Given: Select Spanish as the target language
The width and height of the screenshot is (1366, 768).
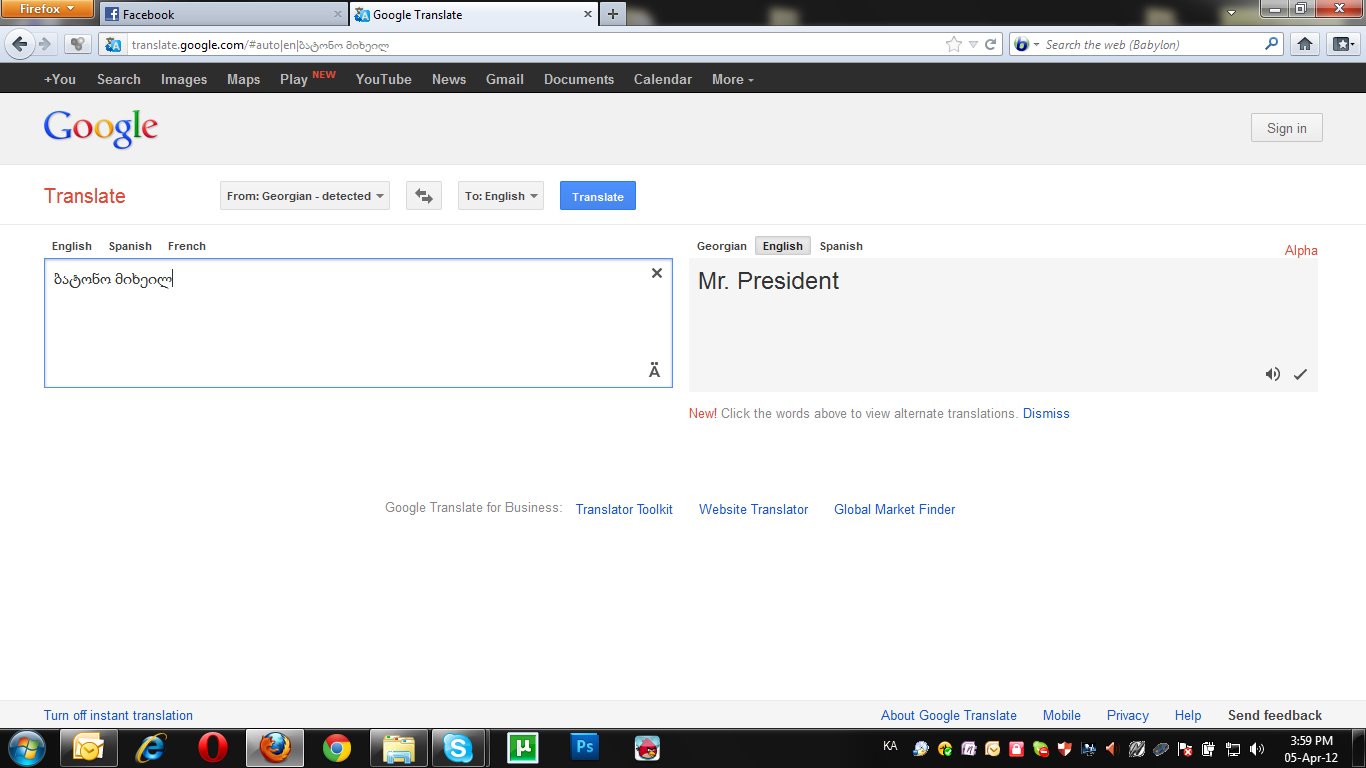Looking at the screenshot, I should click(x=841, y=246).
